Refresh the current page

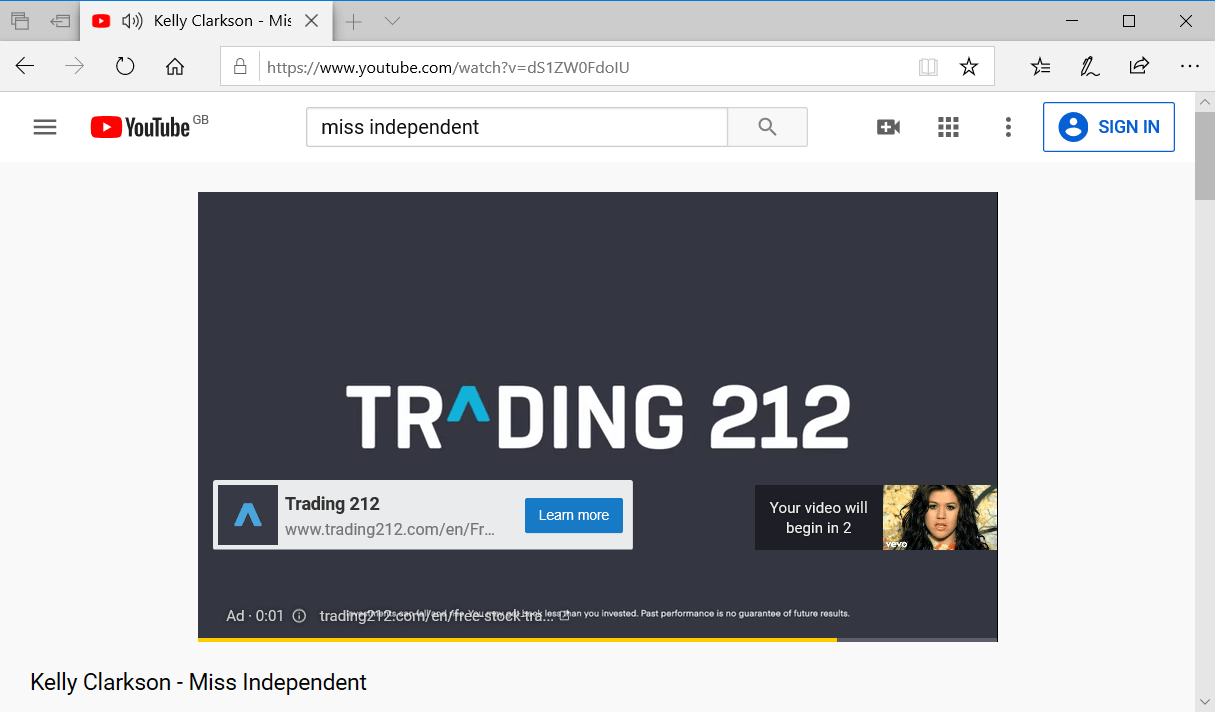(125, 66)
